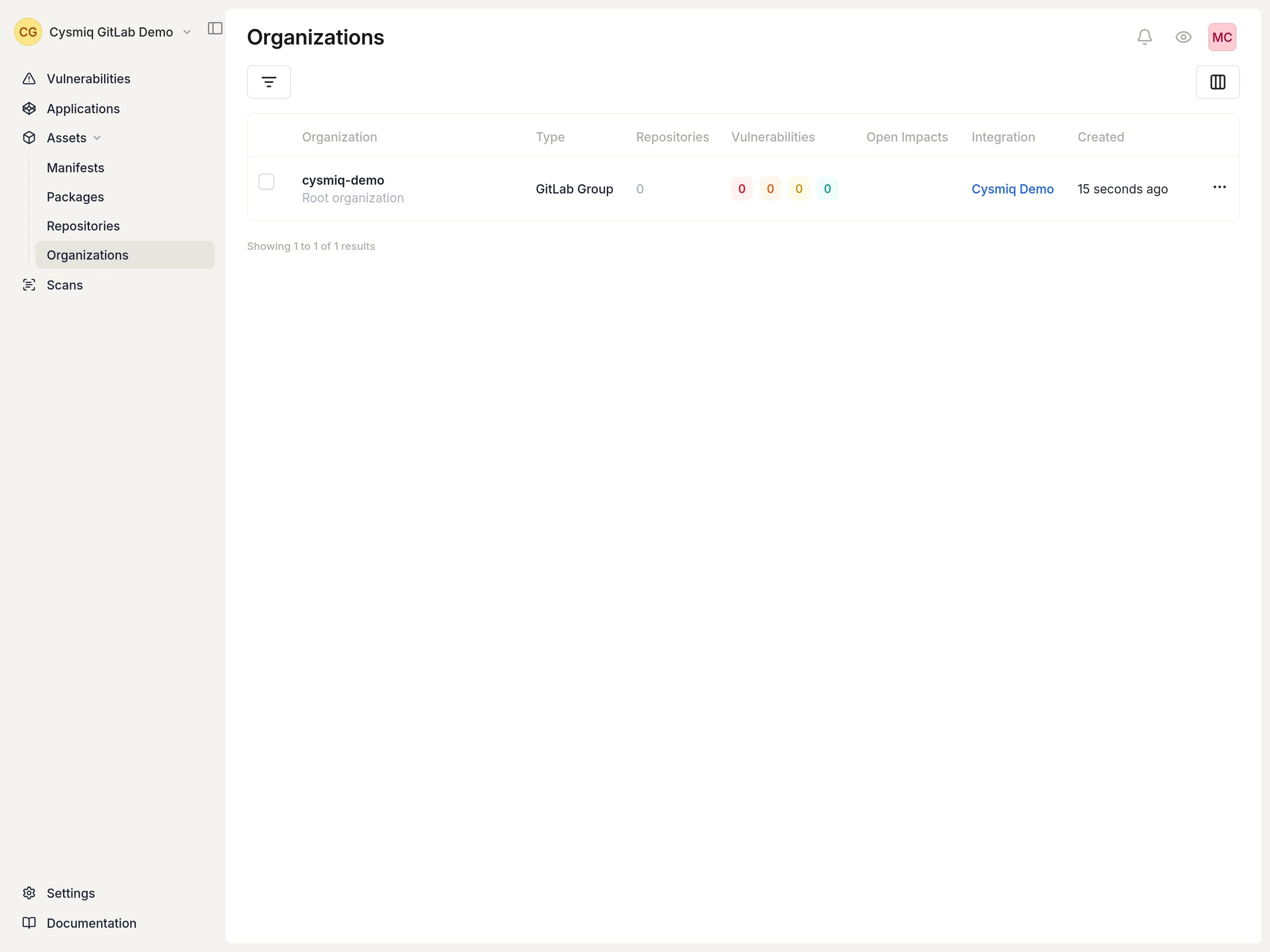Open the column layout button
The height and width of the screenshot is (952, 1270).
point(1217,82)
